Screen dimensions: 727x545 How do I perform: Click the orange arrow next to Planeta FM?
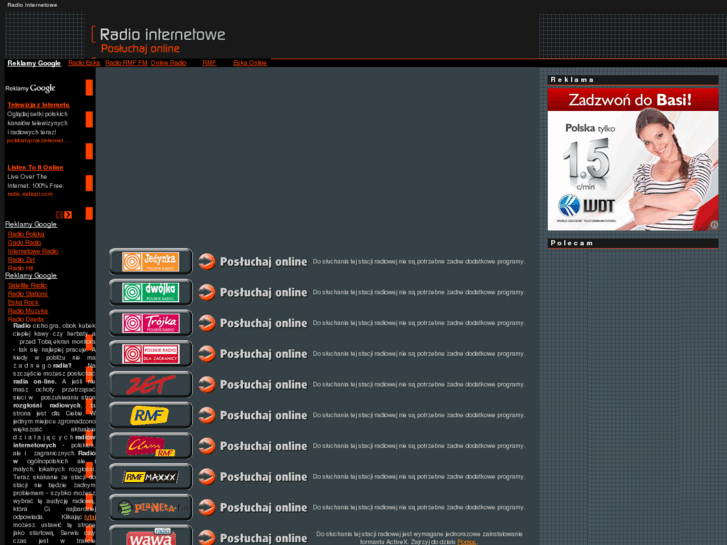click(207, 507)
